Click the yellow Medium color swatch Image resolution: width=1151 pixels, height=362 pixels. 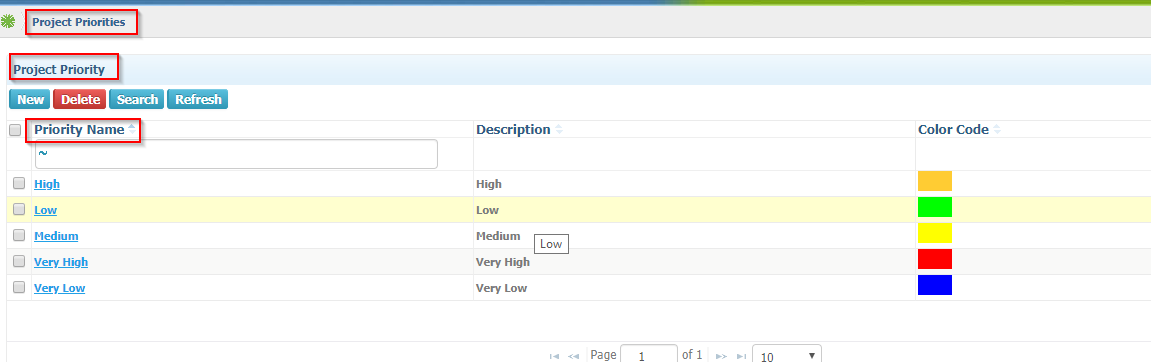tap(934, 233)
